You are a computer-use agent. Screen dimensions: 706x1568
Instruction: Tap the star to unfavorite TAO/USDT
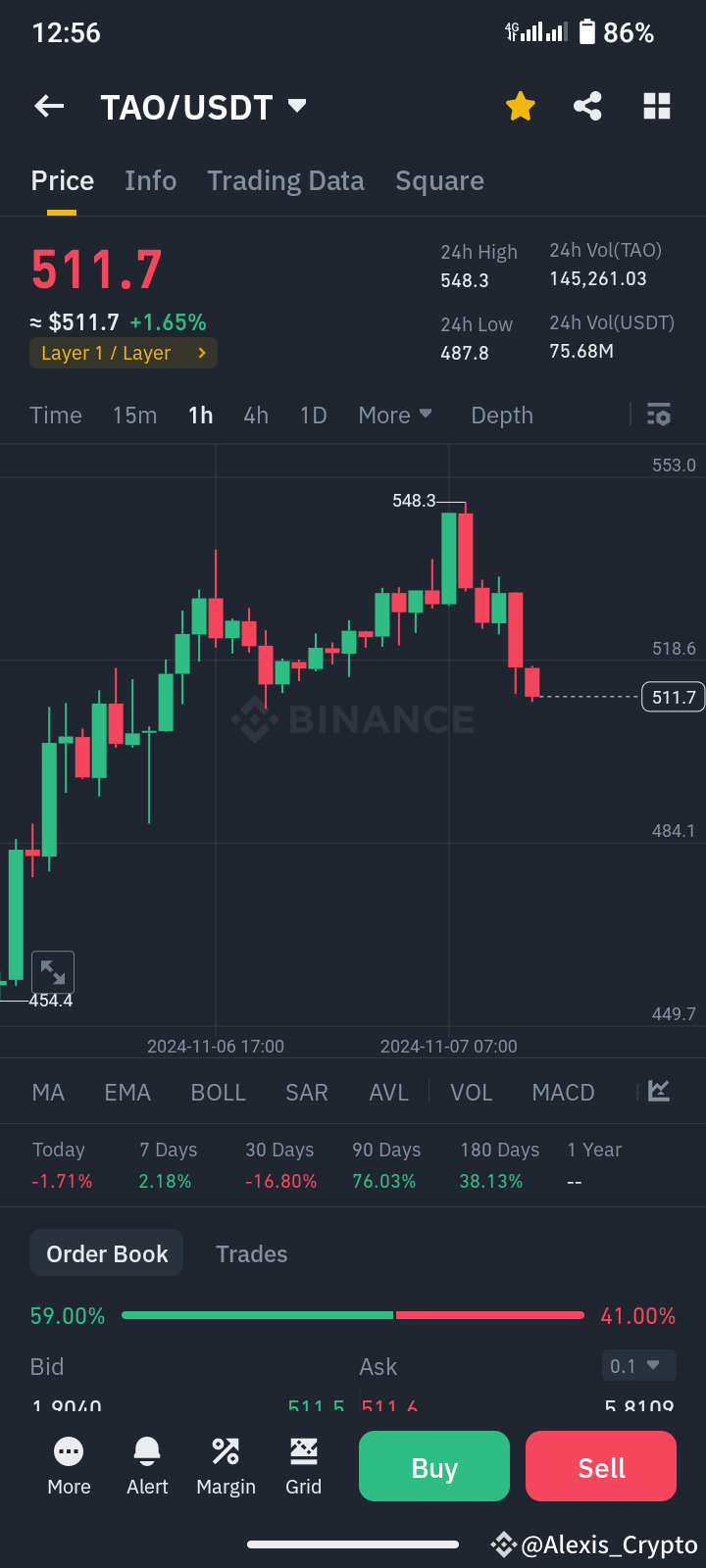tap(520, 106)
